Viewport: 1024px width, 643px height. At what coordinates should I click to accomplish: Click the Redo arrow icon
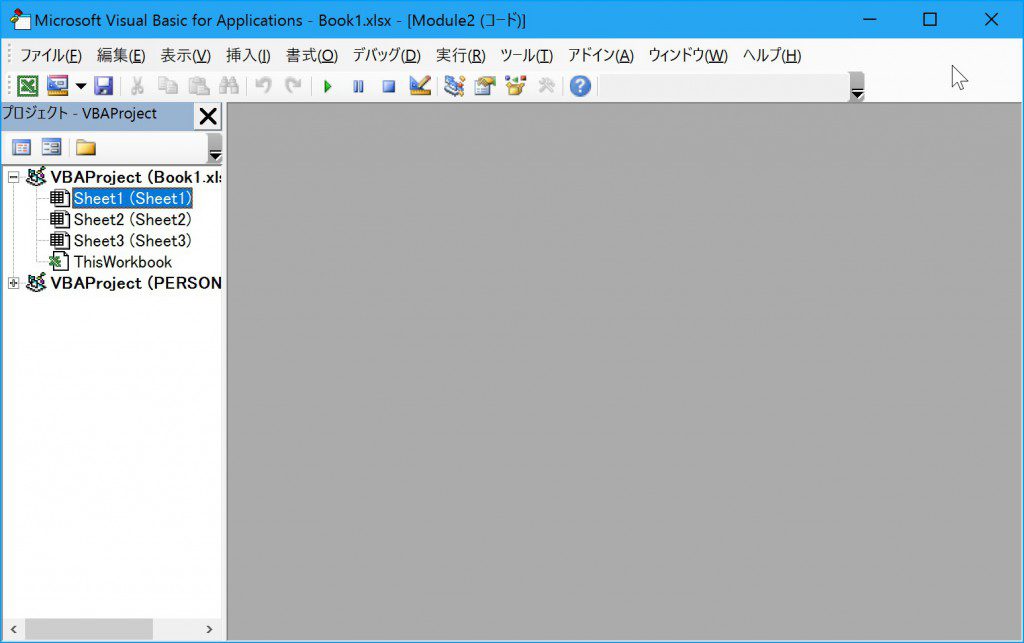tap(294, 86)
